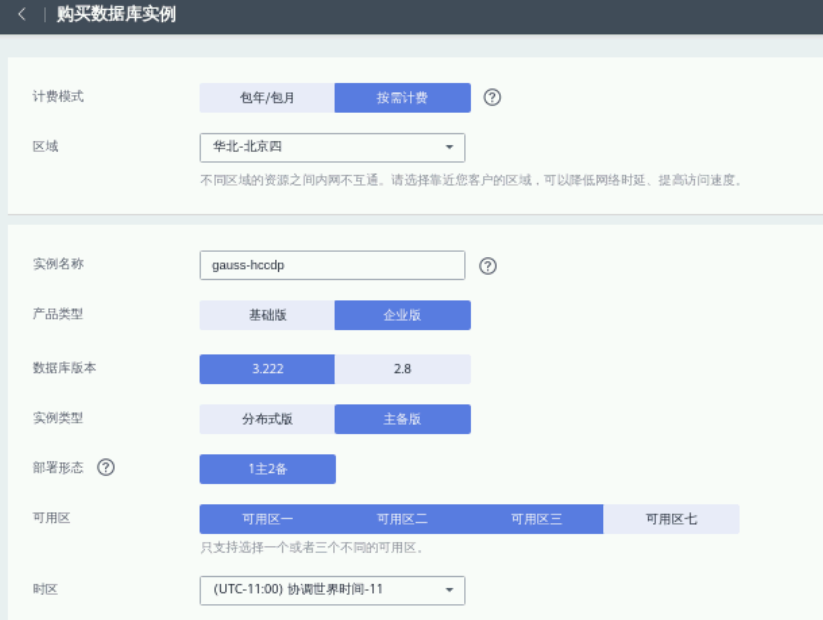The height and width of the screenshot is (620, 823).
Task: Click the 计费模式 label
Action: click(x=58, y=97)
